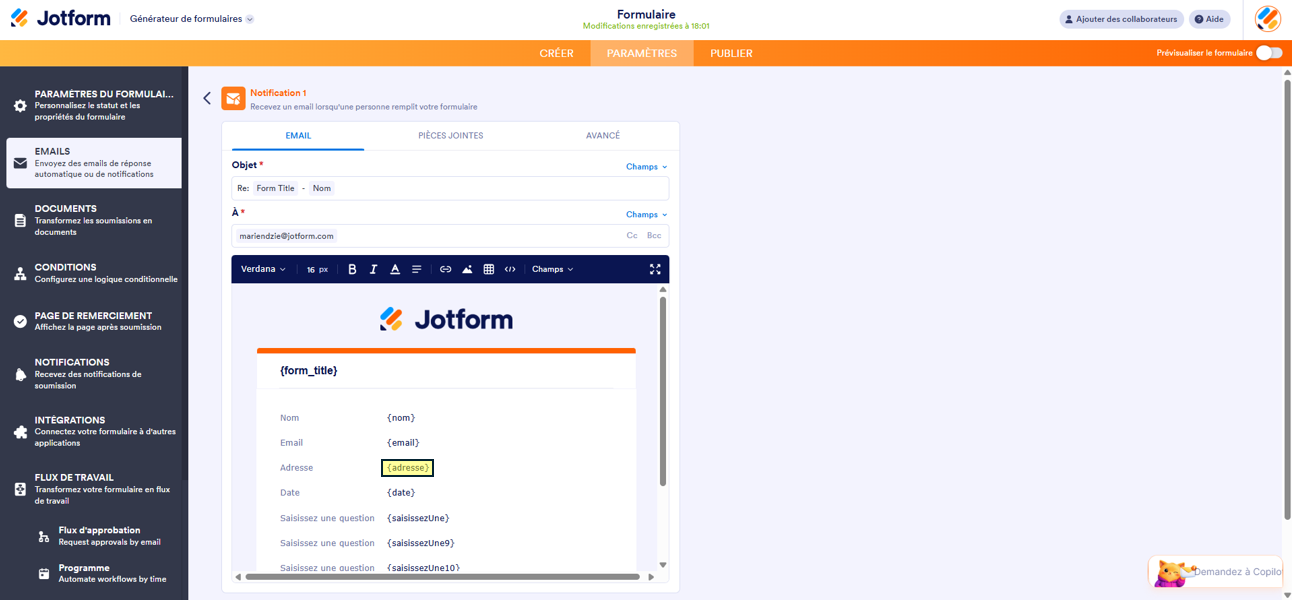Image resolution: width=1292 pixels, height=600 pixels.
Task: Open the Champs dropdown for Objet
Action: coord(647,167)
